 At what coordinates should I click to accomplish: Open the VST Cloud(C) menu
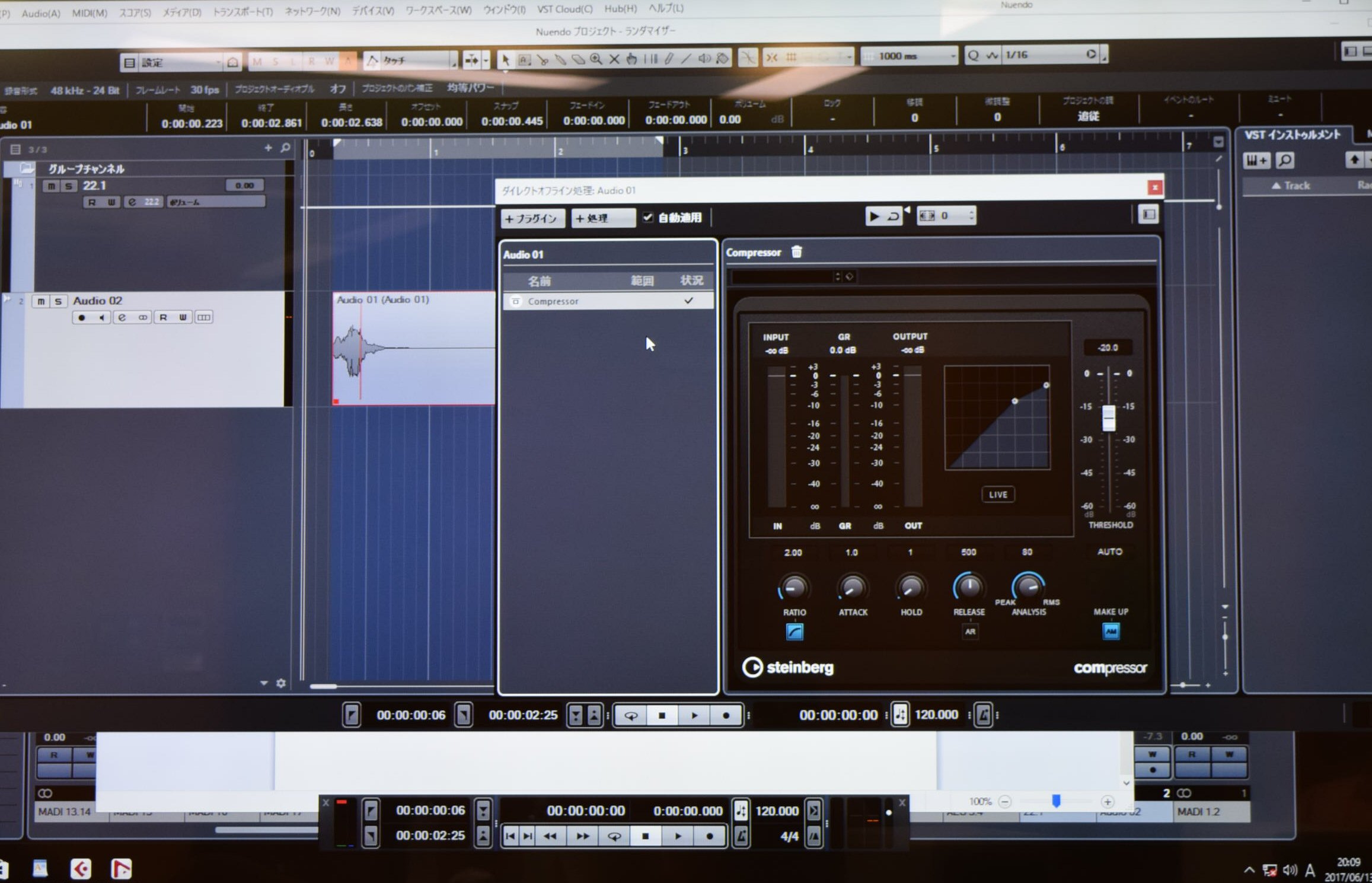tap(564, 9)
